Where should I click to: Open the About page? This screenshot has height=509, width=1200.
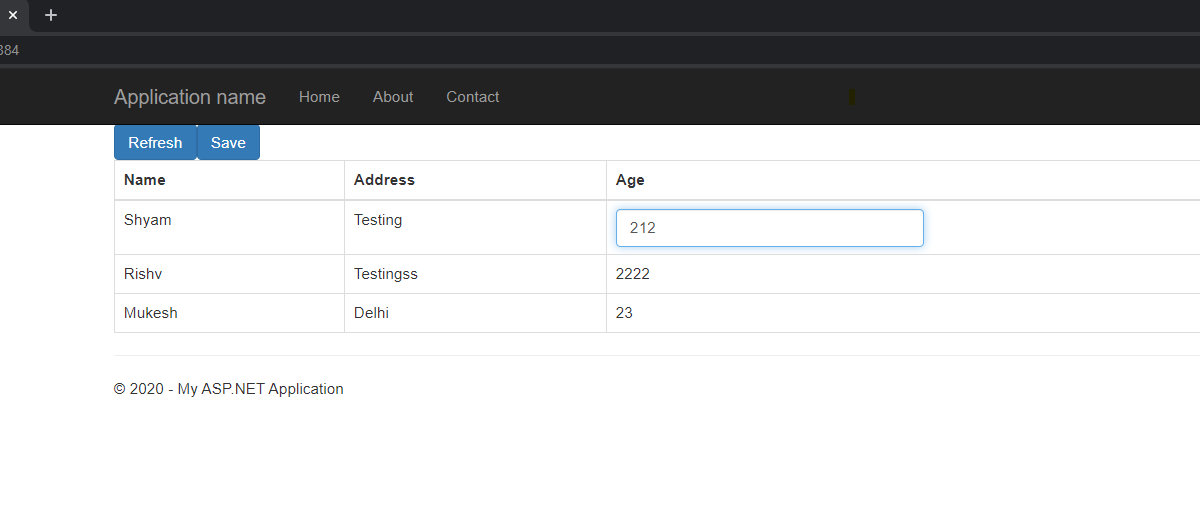(393, 97)
